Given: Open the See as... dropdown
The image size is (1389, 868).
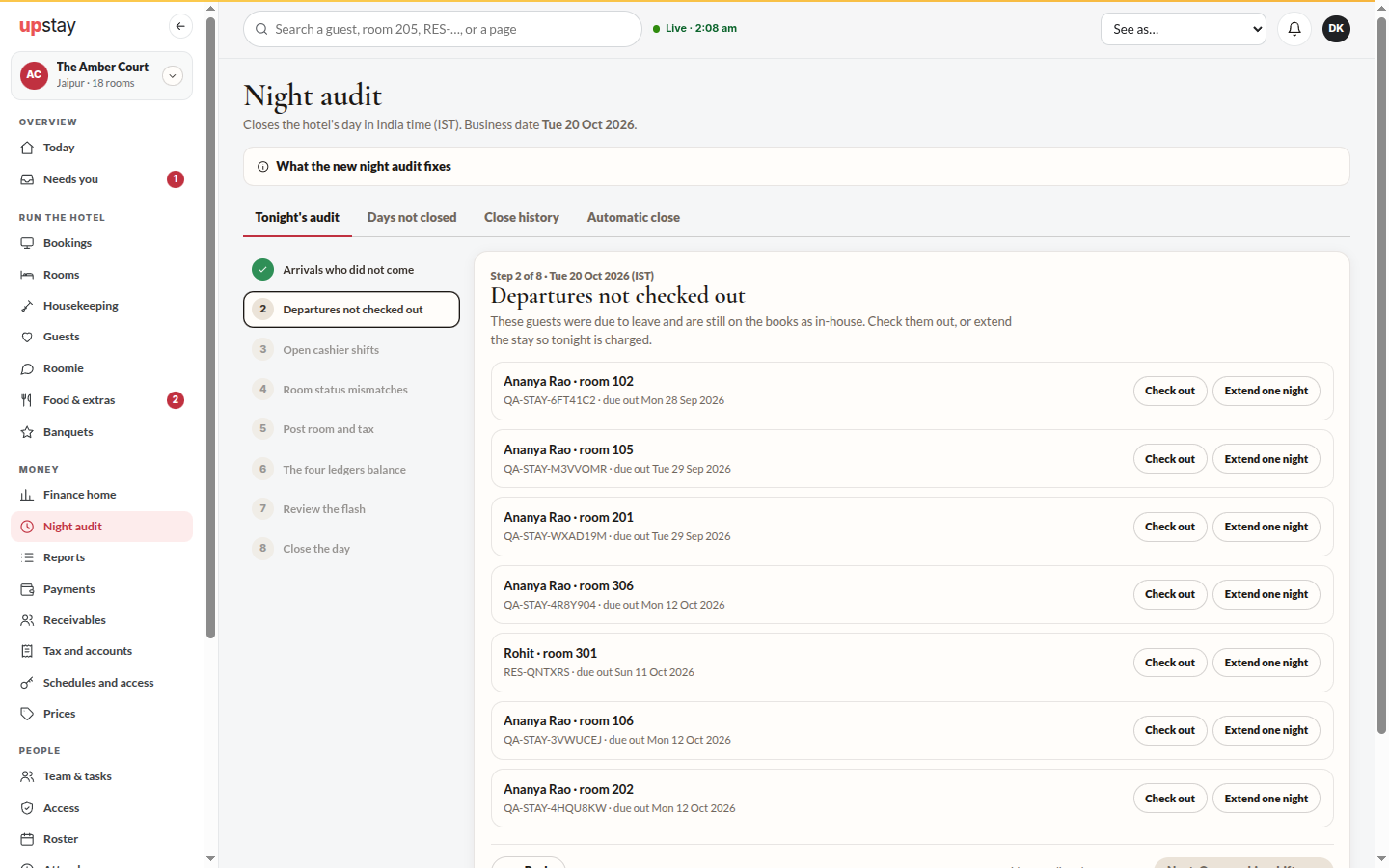Looking at the screenshot, I should tap(1184, 29).
